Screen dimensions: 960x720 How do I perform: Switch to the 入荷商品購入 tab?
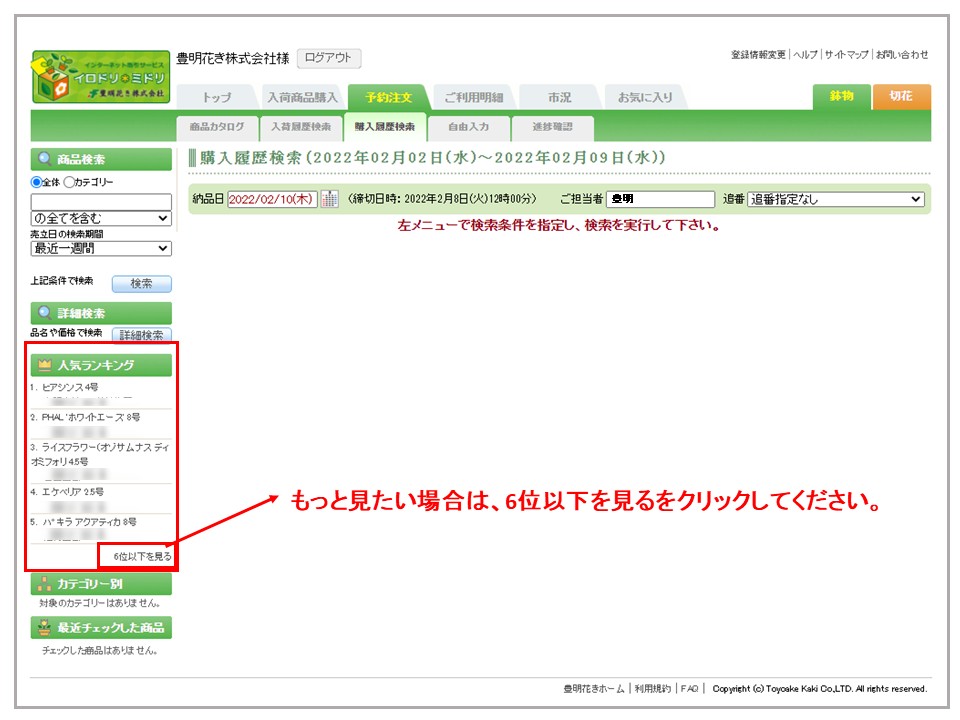(303, 98)
